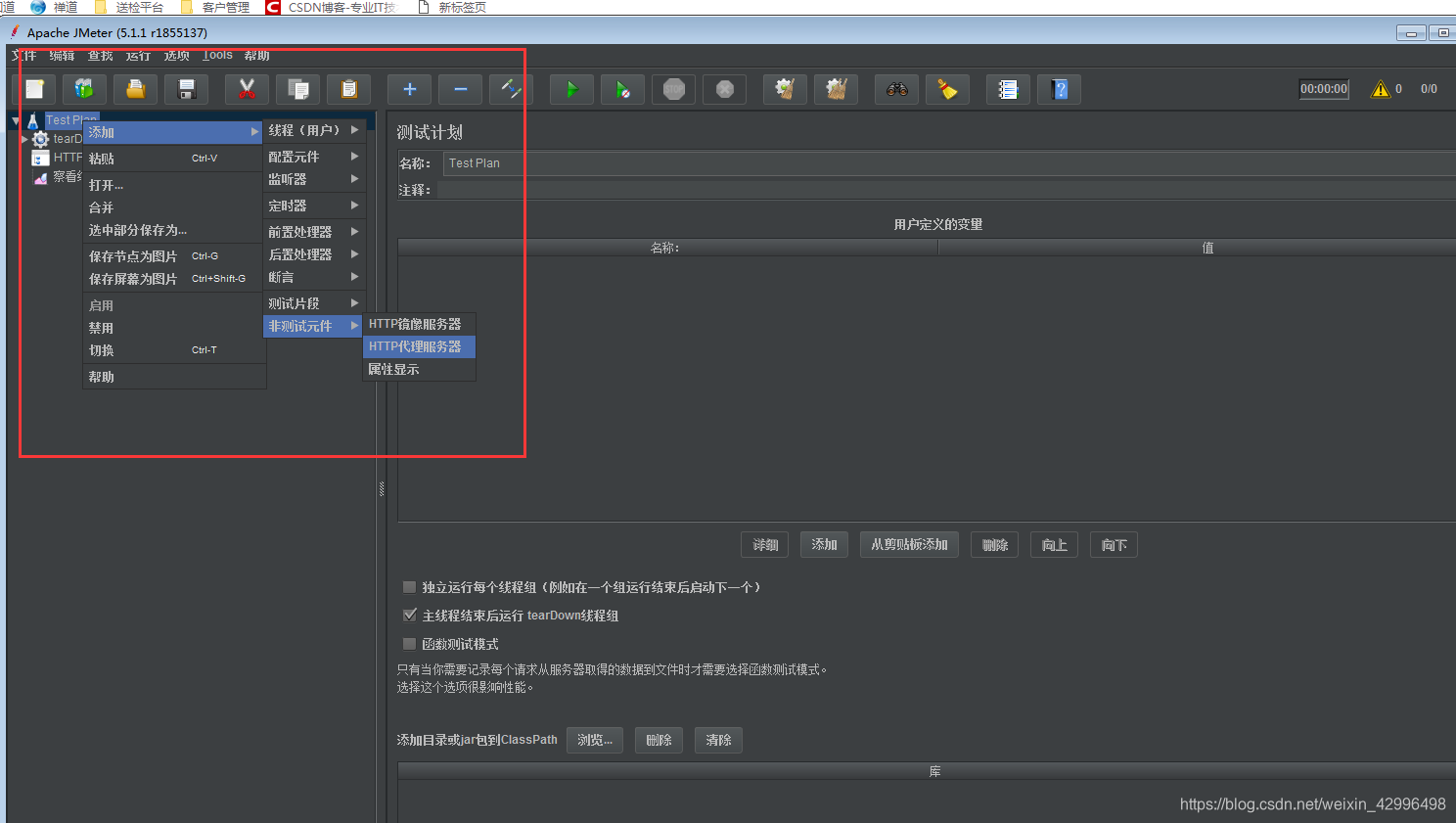Image resolution: width=1456 pixels, height=823 pixels.
Task: Open 测试片段 submenu
Action: (x=314, y=303)
